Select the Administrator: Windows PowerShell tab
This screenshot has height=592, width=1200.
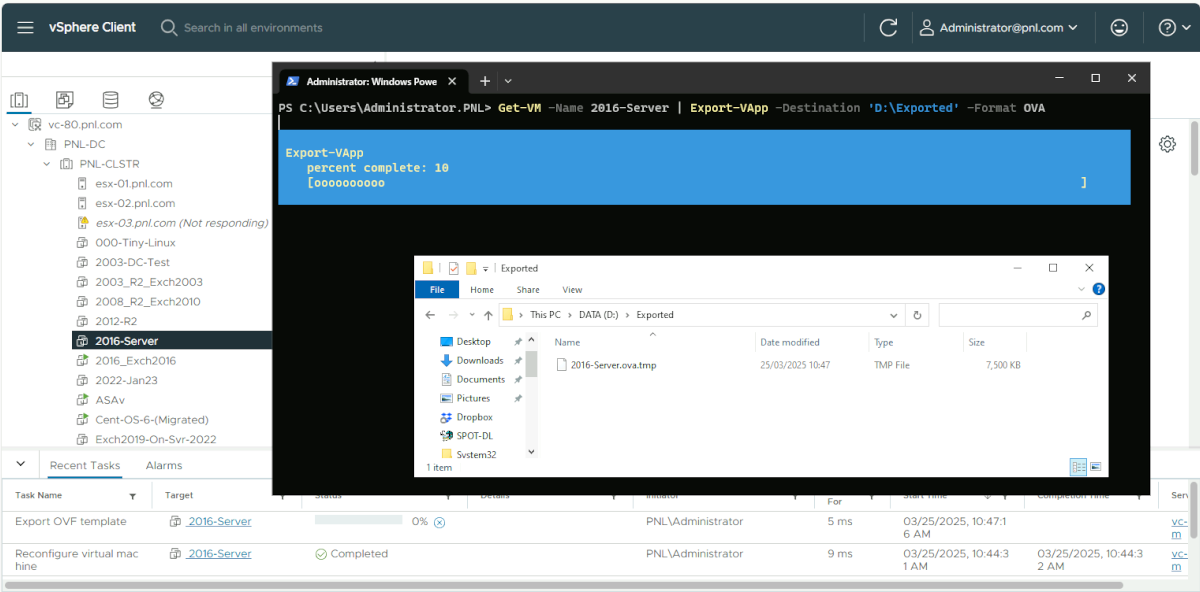click(371, 81)
